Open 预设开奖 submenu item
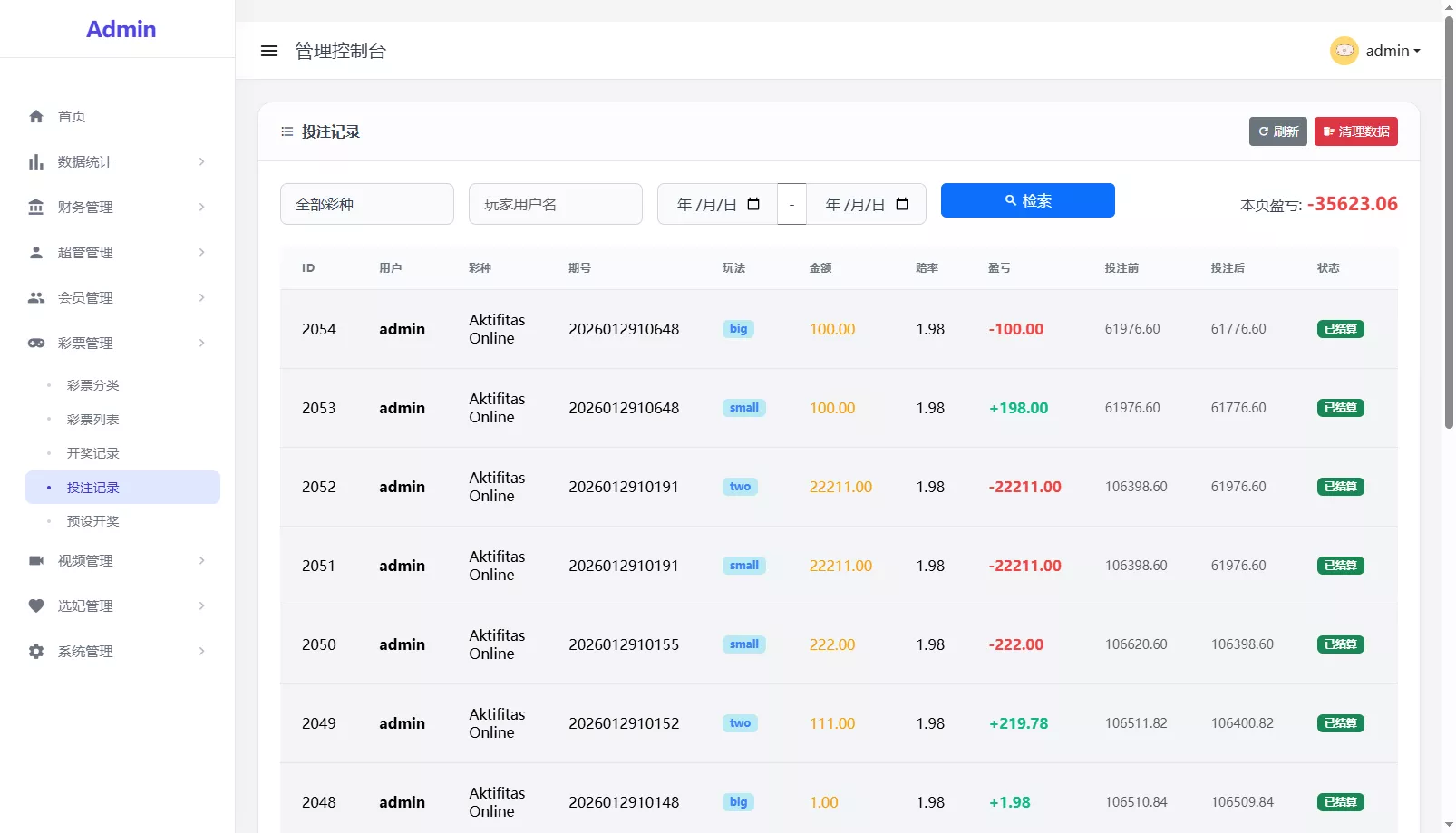Screen dimensions: 1456x833 [93, 521]
